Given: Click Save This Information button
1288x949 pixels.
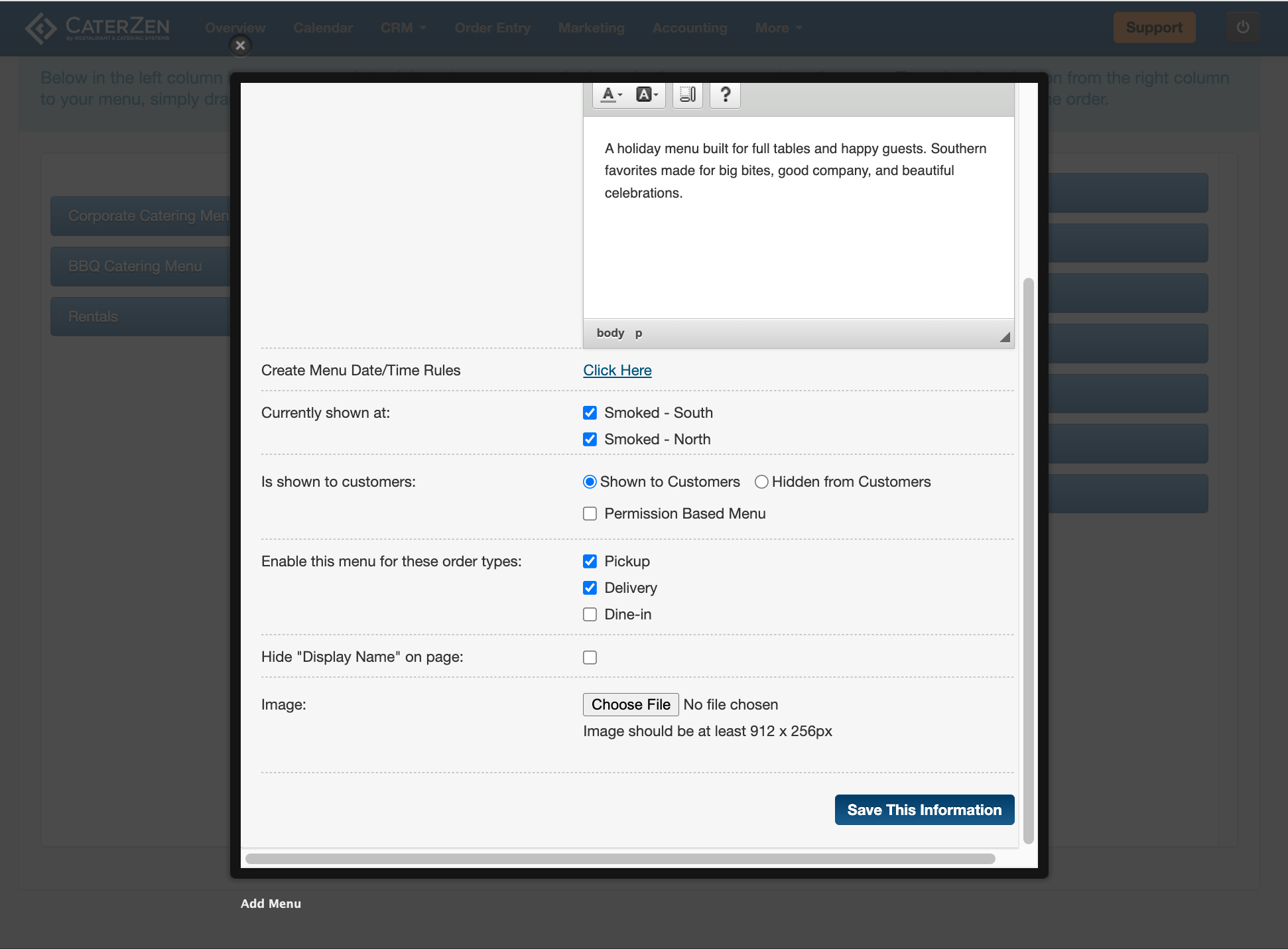Looking at the screenshot, I should point(924,810).
